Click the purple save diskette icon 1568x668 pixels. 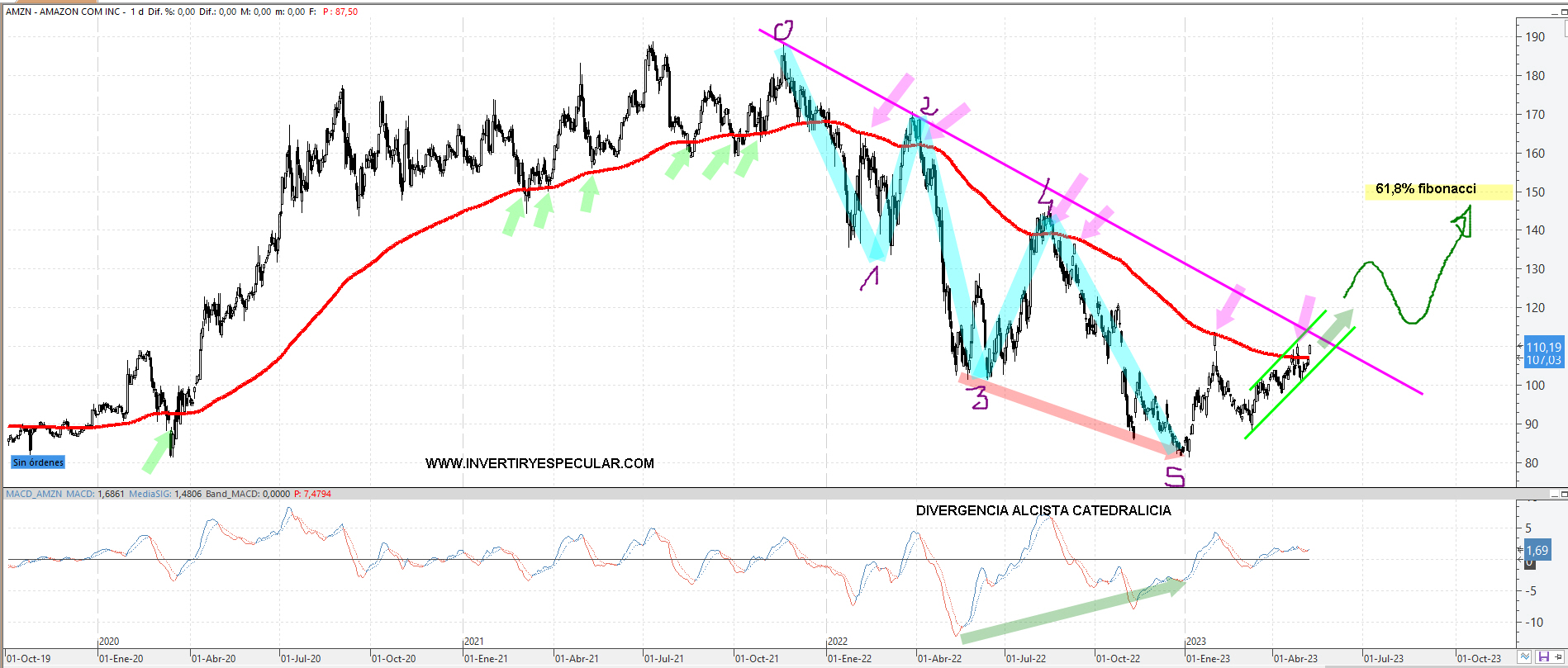pos(1543,657)
